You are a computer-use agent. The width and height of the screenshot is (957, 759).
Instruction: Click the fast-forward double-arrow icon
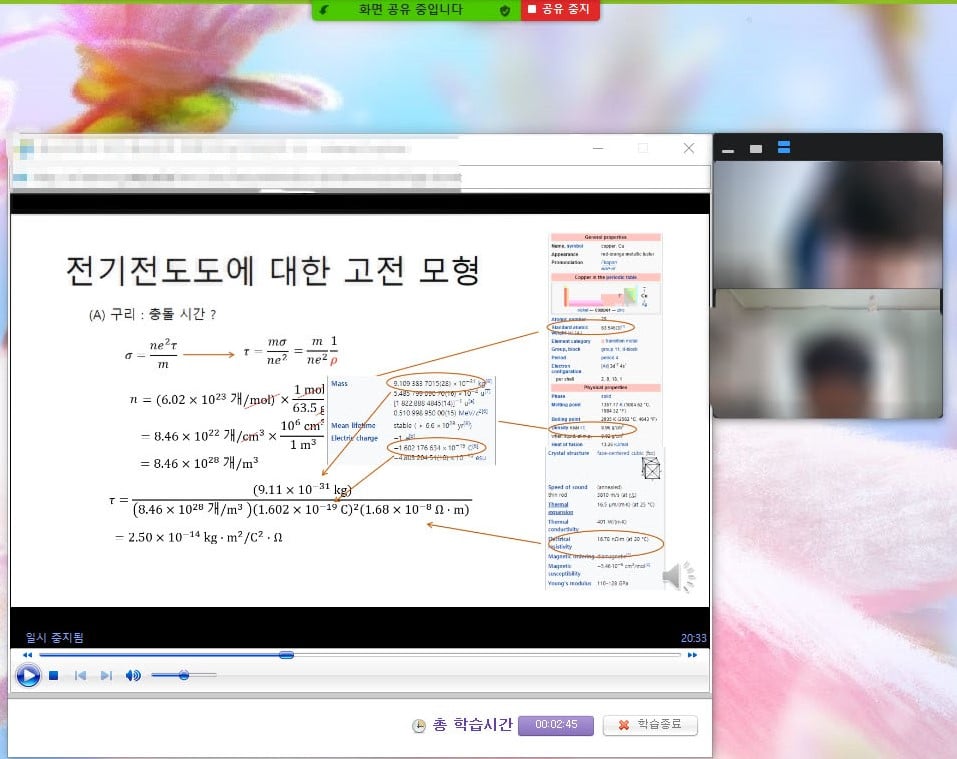692,655
